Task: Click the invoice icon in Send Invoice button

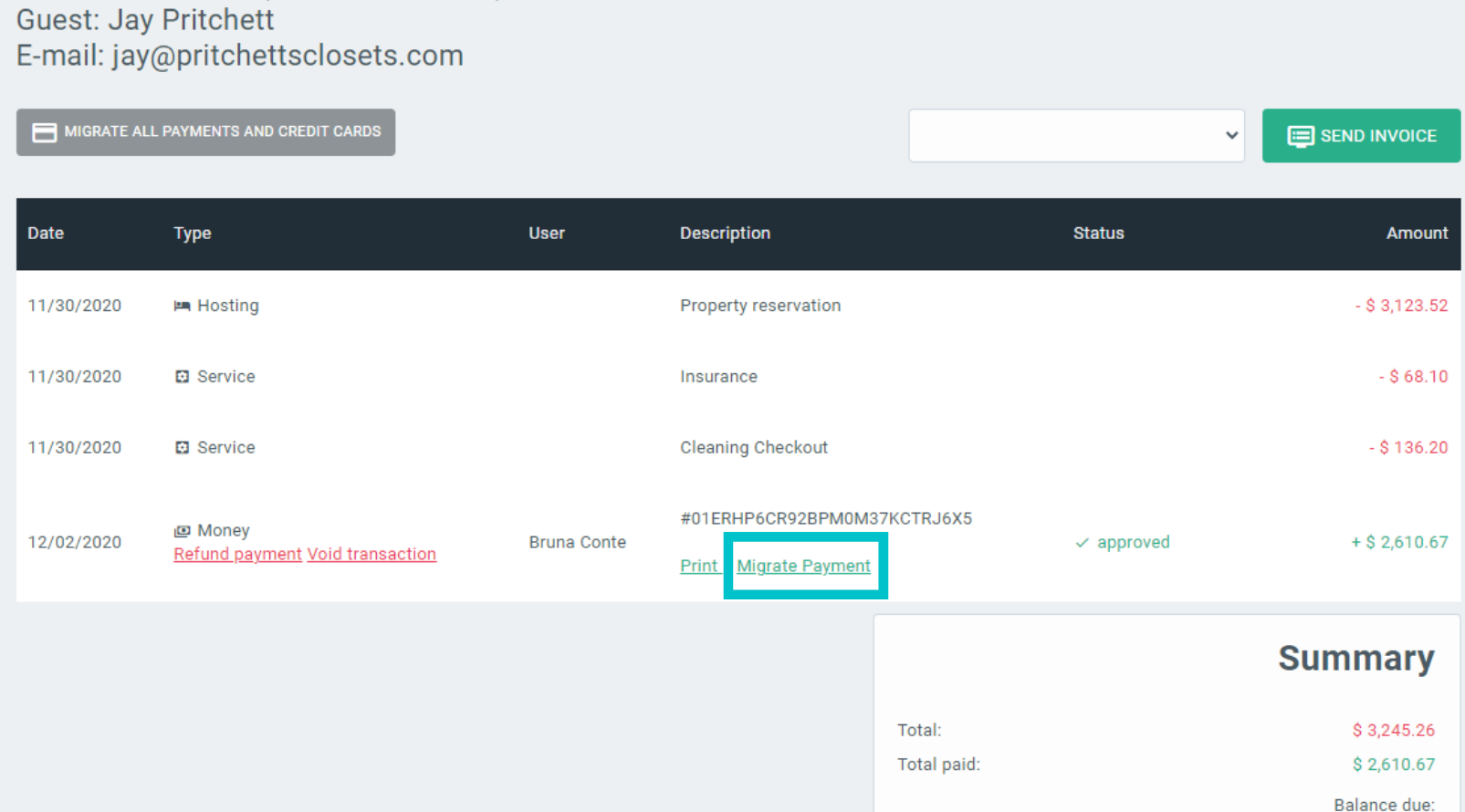Action: click(1300, 136)
